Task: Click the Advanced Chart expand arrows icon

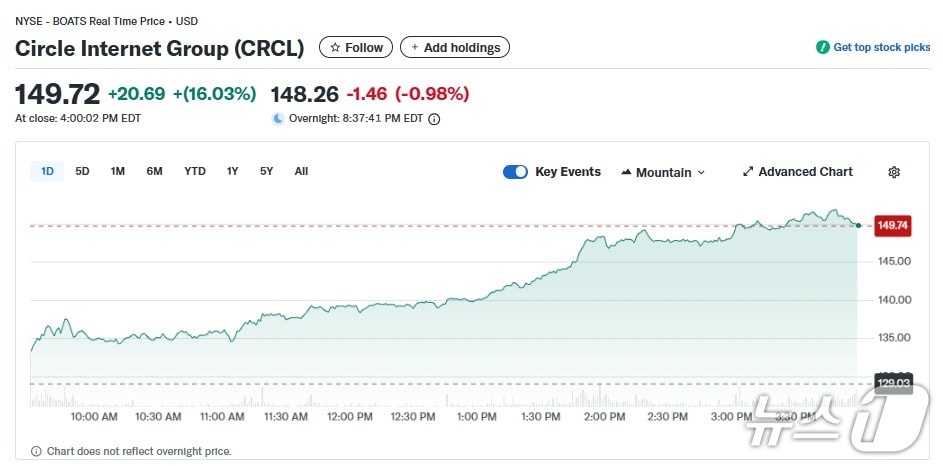Action: pos(748,172)
